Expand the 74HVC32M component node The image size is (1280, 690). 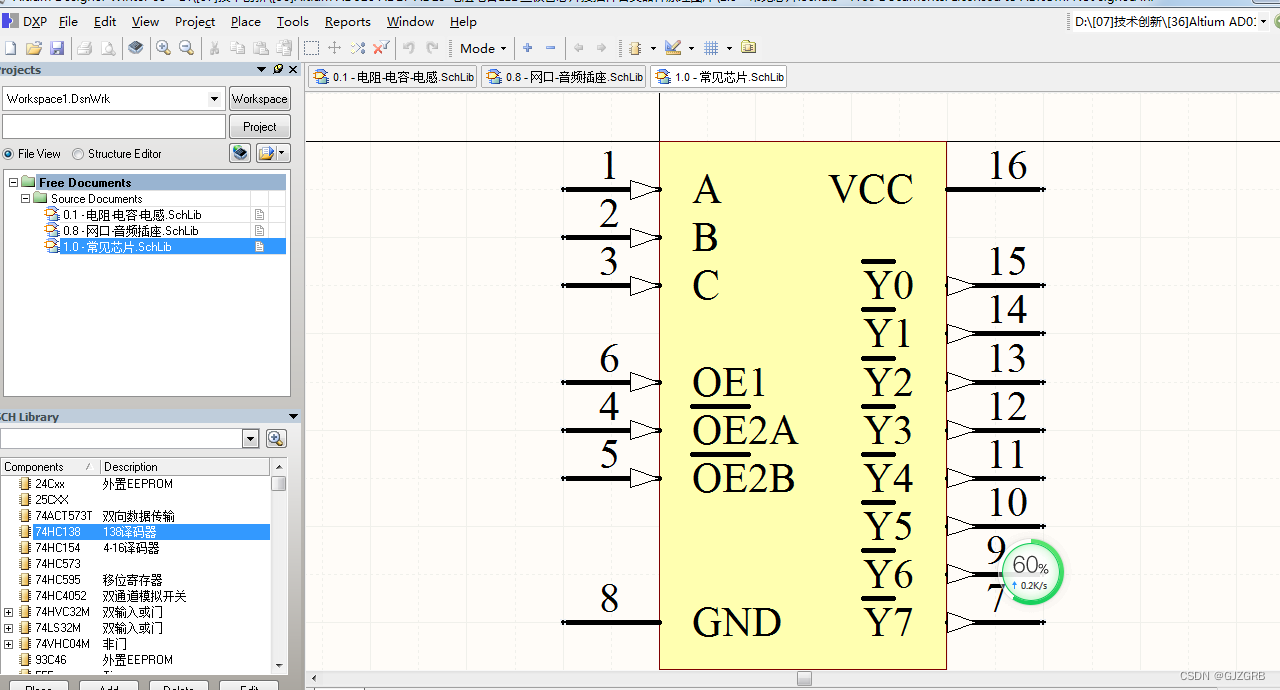coord(9,612)
